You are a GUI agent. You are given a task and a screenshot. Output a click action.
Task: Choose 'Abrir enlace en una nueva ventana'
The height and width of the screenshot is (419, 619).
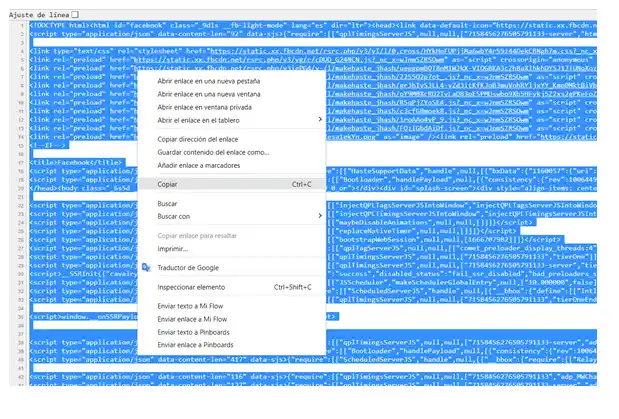click(x=206, y=94)
